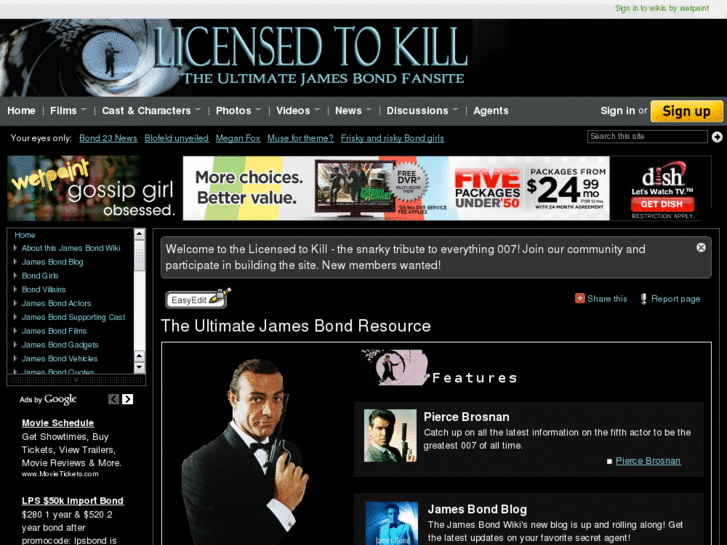Click the Pierce Brosnan feature link

[648, 461]
